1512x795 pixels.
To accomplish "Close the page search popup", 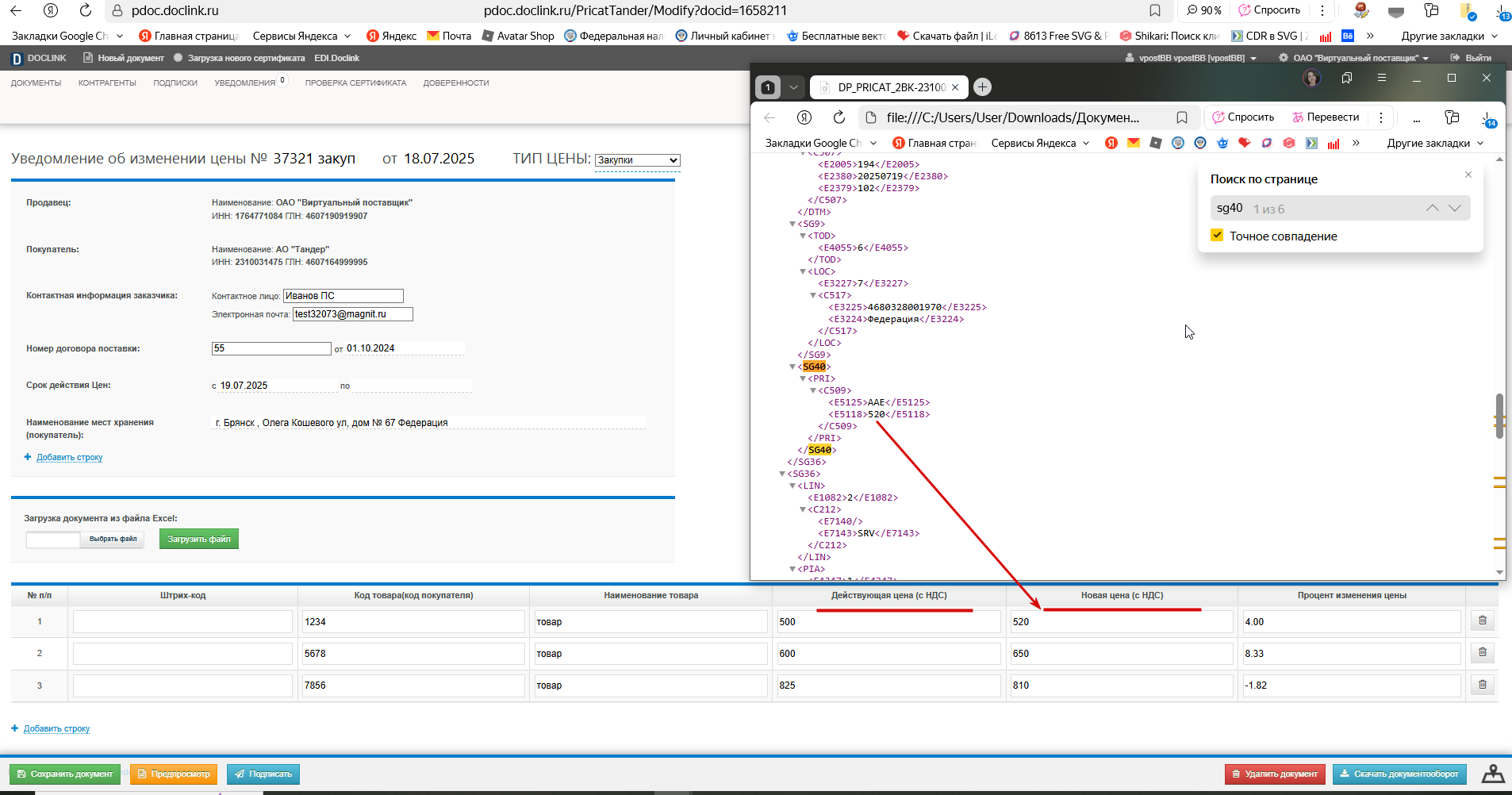I will click(x=1468, y=175).
